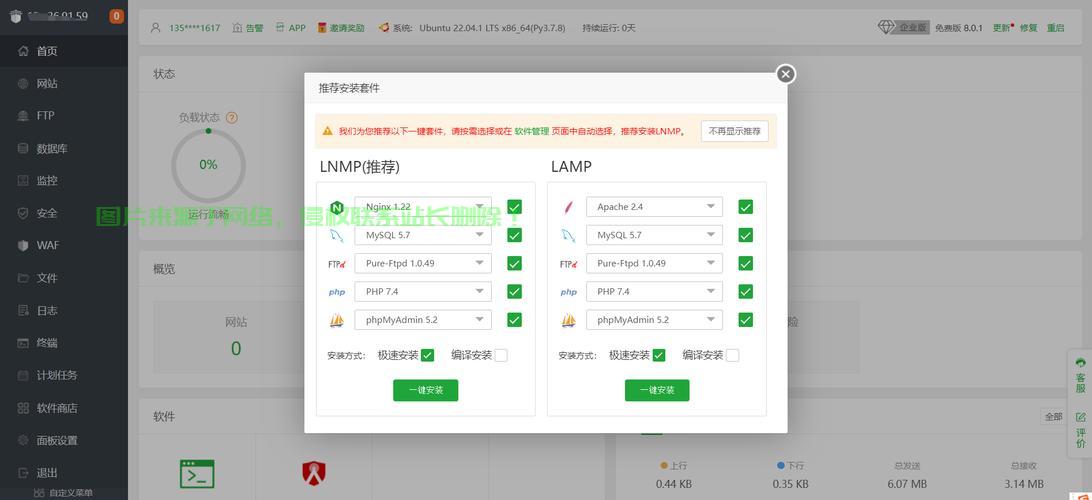Click the APP icon in top bar
Screen dimensions: 1092x500
click(280, 28)
